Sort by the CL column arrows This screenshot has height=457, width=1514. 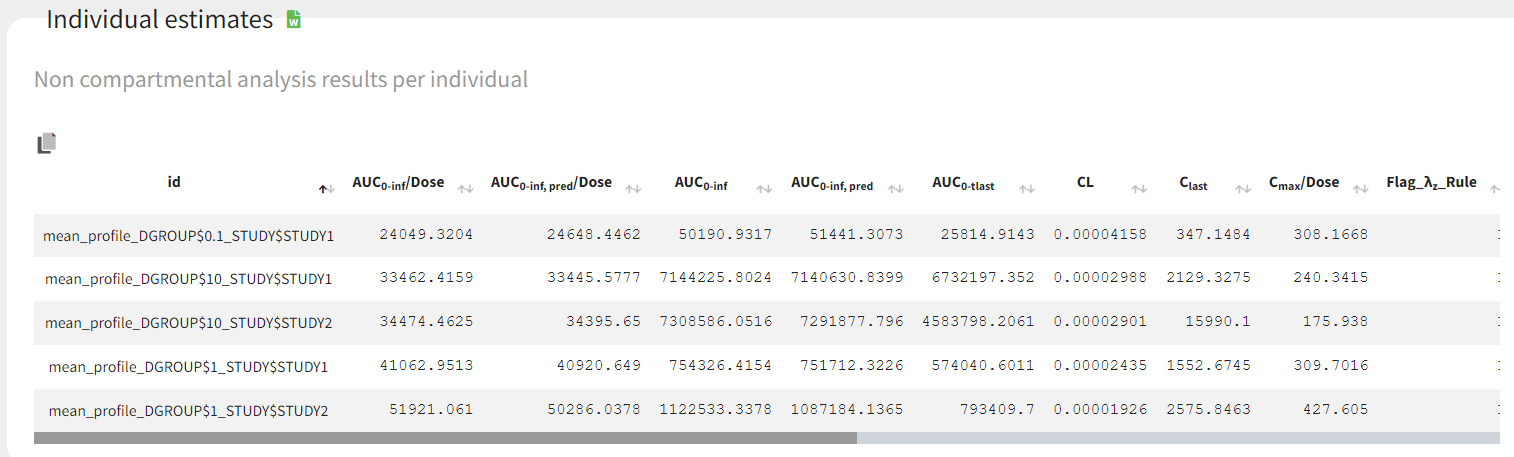[1139, 188]
